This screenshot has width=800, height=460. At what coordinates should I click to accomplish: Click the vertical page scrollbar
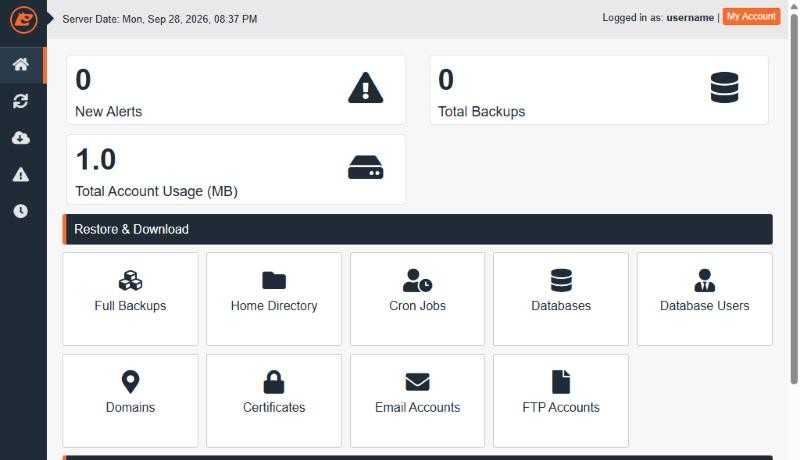794,199
